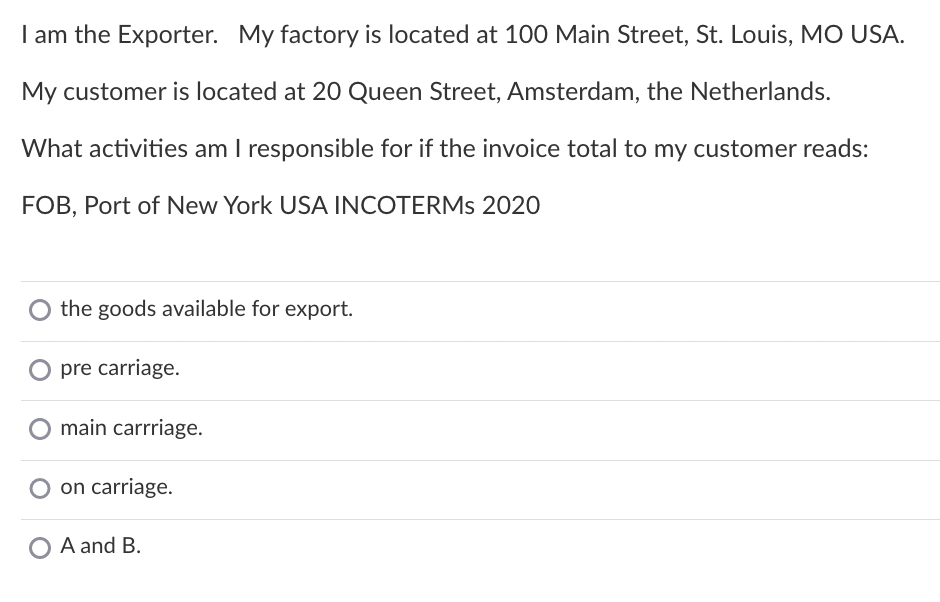Pick the 'A and B.' answer option
Viewport: 940px width, 602px height.
coord(40,547)
